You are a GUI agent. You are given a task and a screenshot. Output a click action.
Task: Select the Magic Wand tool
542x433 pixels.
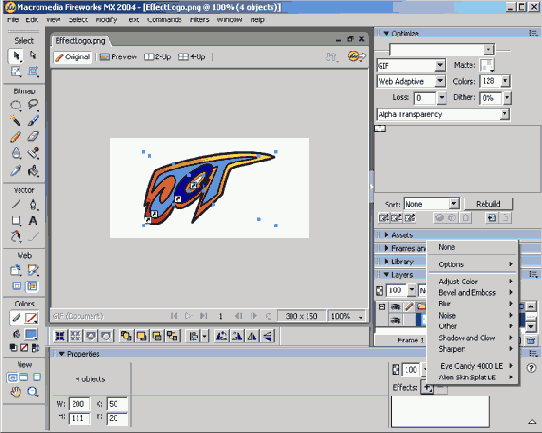point(16,121)
